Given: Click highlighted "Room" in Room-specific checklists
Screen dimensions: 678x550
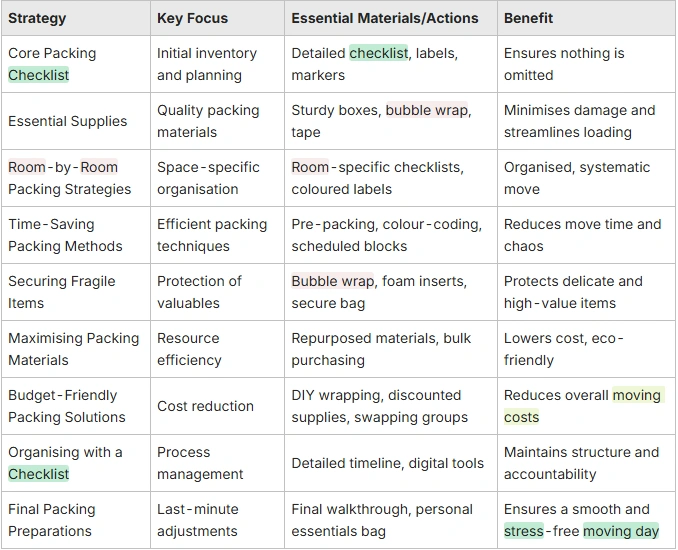Looking at the screenshot, I should [310, 167].
